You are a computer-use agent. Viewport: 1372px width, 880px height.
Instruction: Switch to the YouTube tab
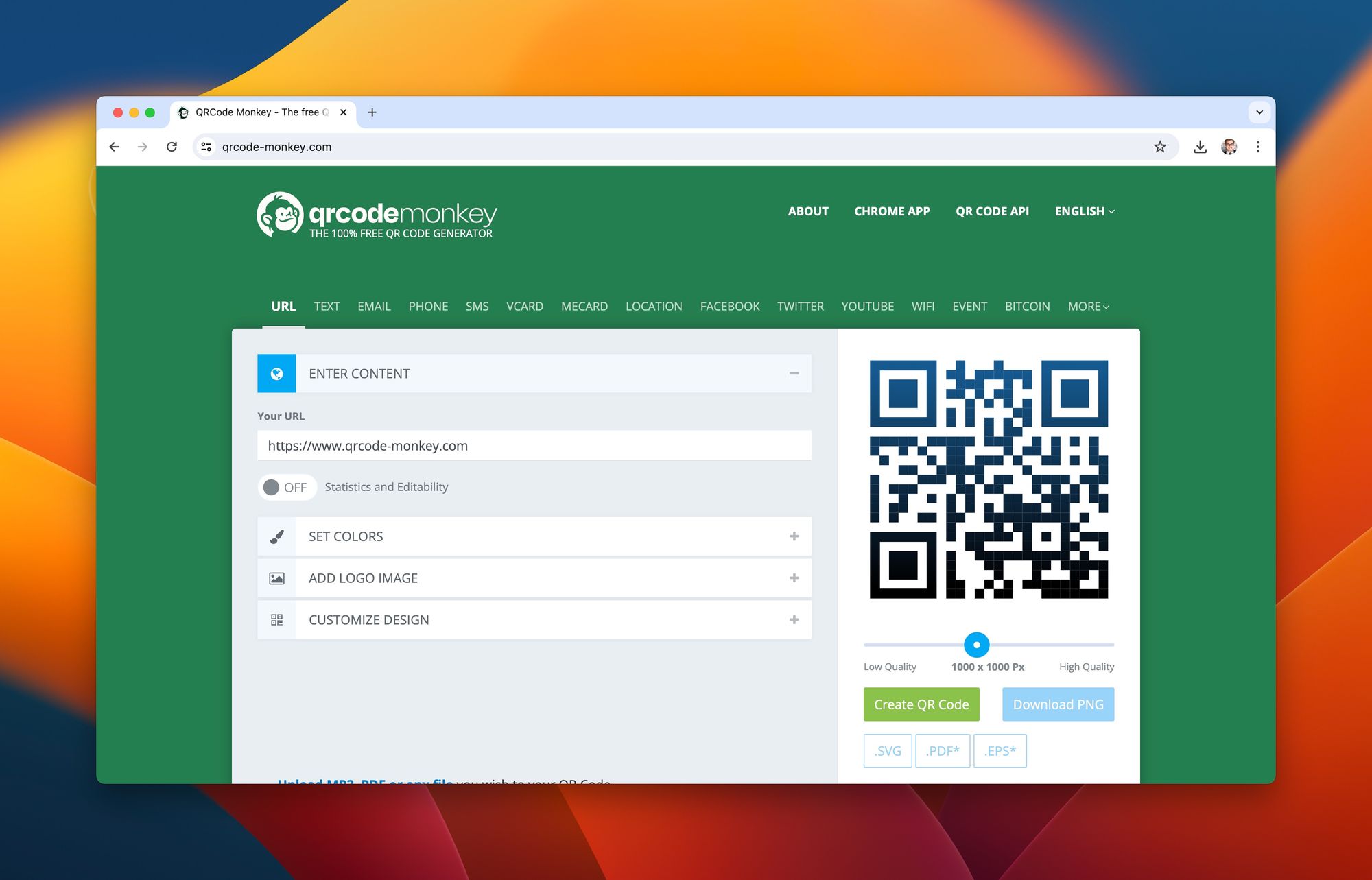[x=867, y=307]
